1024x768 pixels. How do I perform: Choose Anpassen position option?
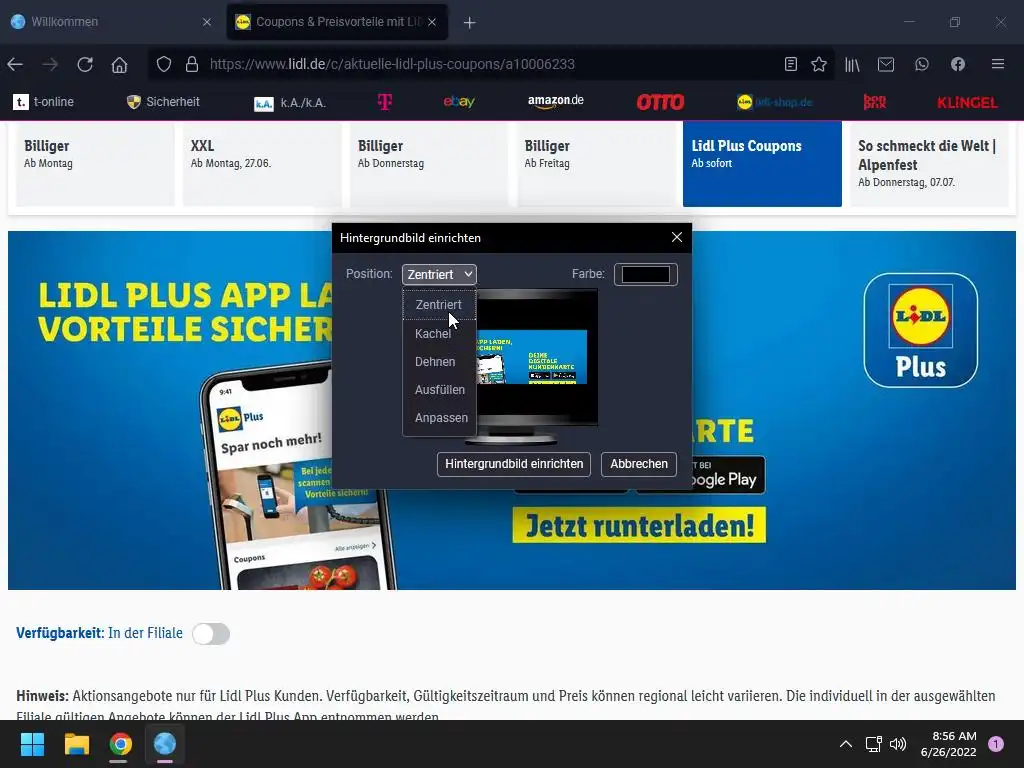click(x=440, y=418)
